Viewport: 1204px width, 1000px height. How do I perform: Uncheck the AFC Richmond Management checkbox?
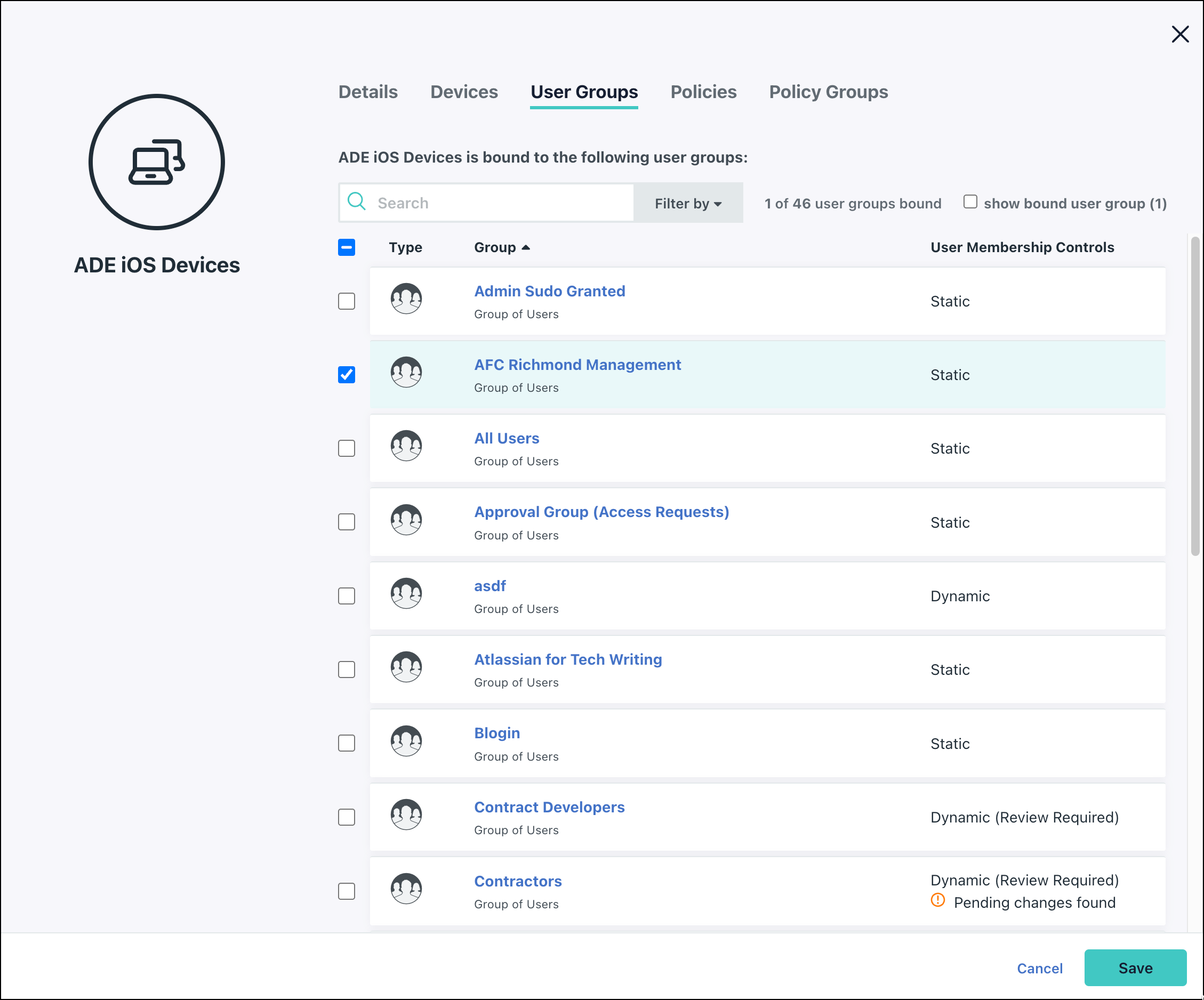pos(346,375)
